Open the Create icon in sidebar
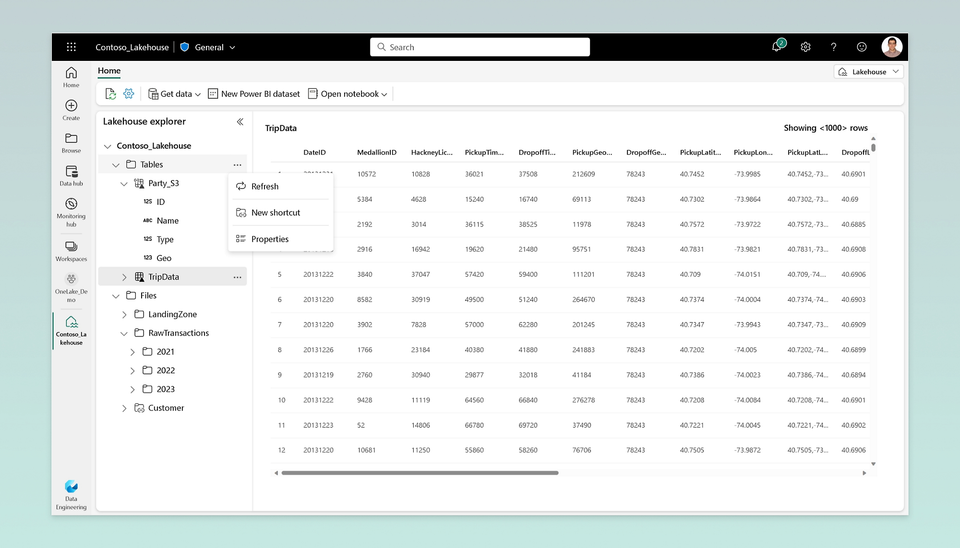The height and width of the screenshot is (548, 960). pyautogui.click(x=71, y=110)
